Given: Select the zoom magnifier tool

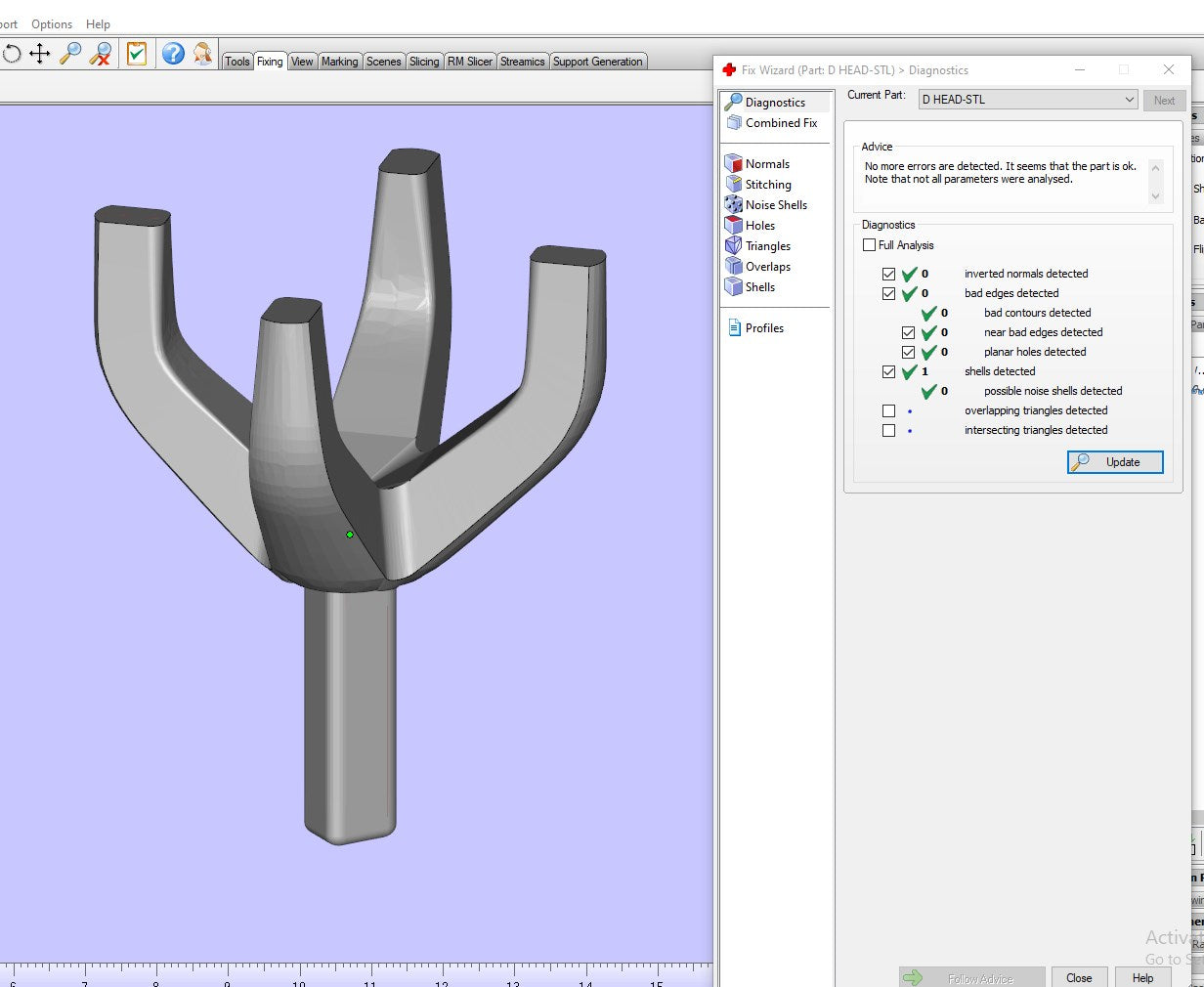Looking at the screenshot, I should coord(70,54).
